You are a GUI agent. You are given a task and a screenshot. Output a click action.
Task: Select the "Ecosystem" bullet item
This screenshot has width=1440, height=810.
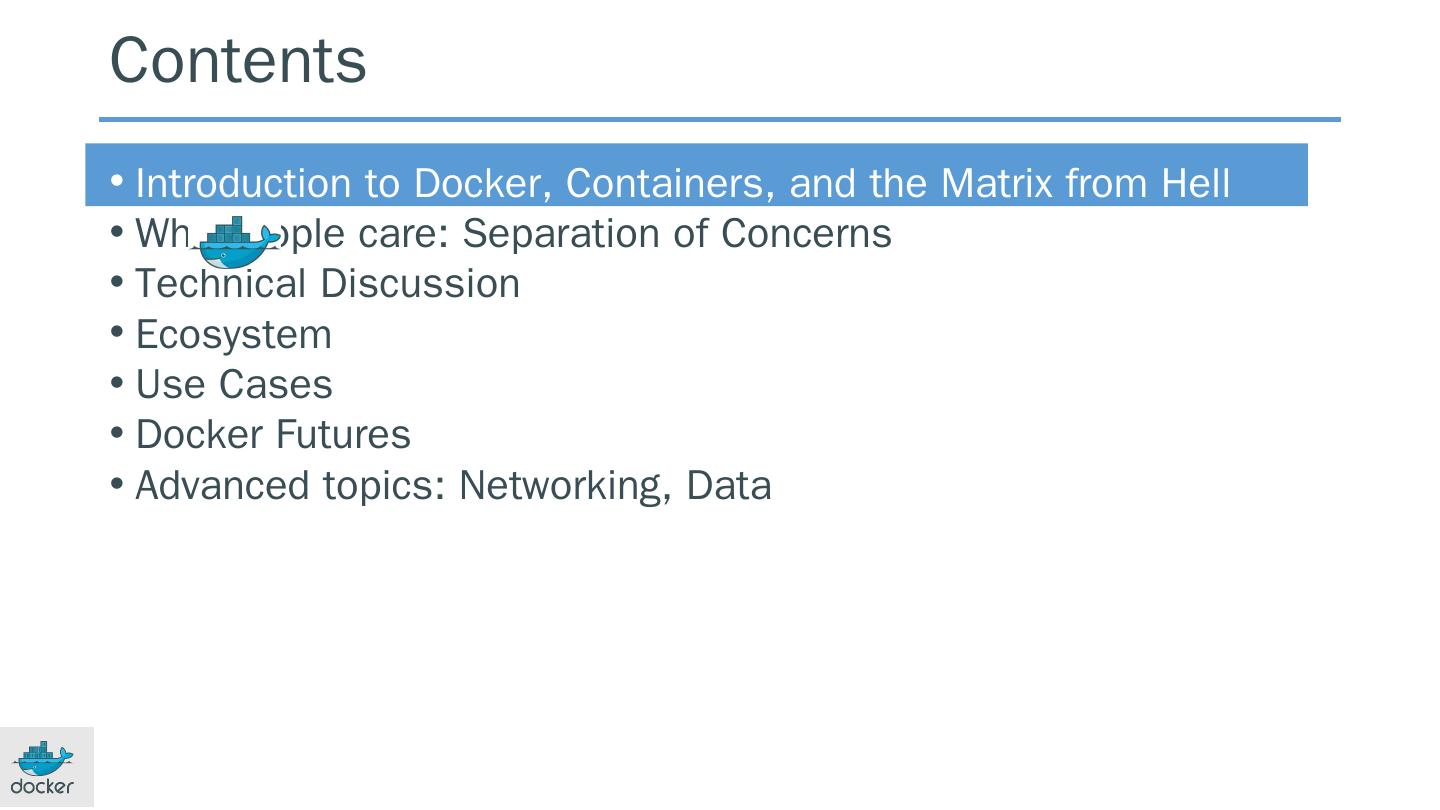(x=233, y=335)
